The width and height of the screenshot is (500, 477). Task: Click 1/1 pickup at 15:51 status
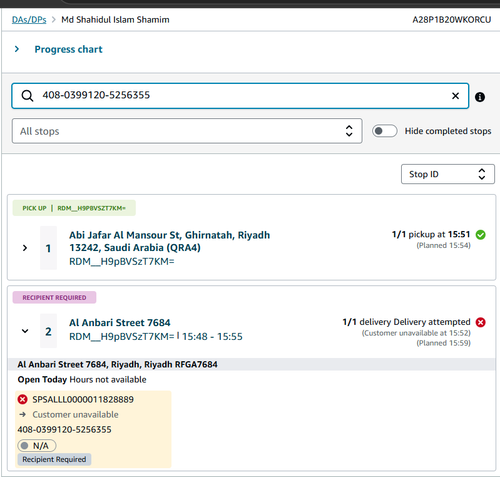click(x=431, y=234)
